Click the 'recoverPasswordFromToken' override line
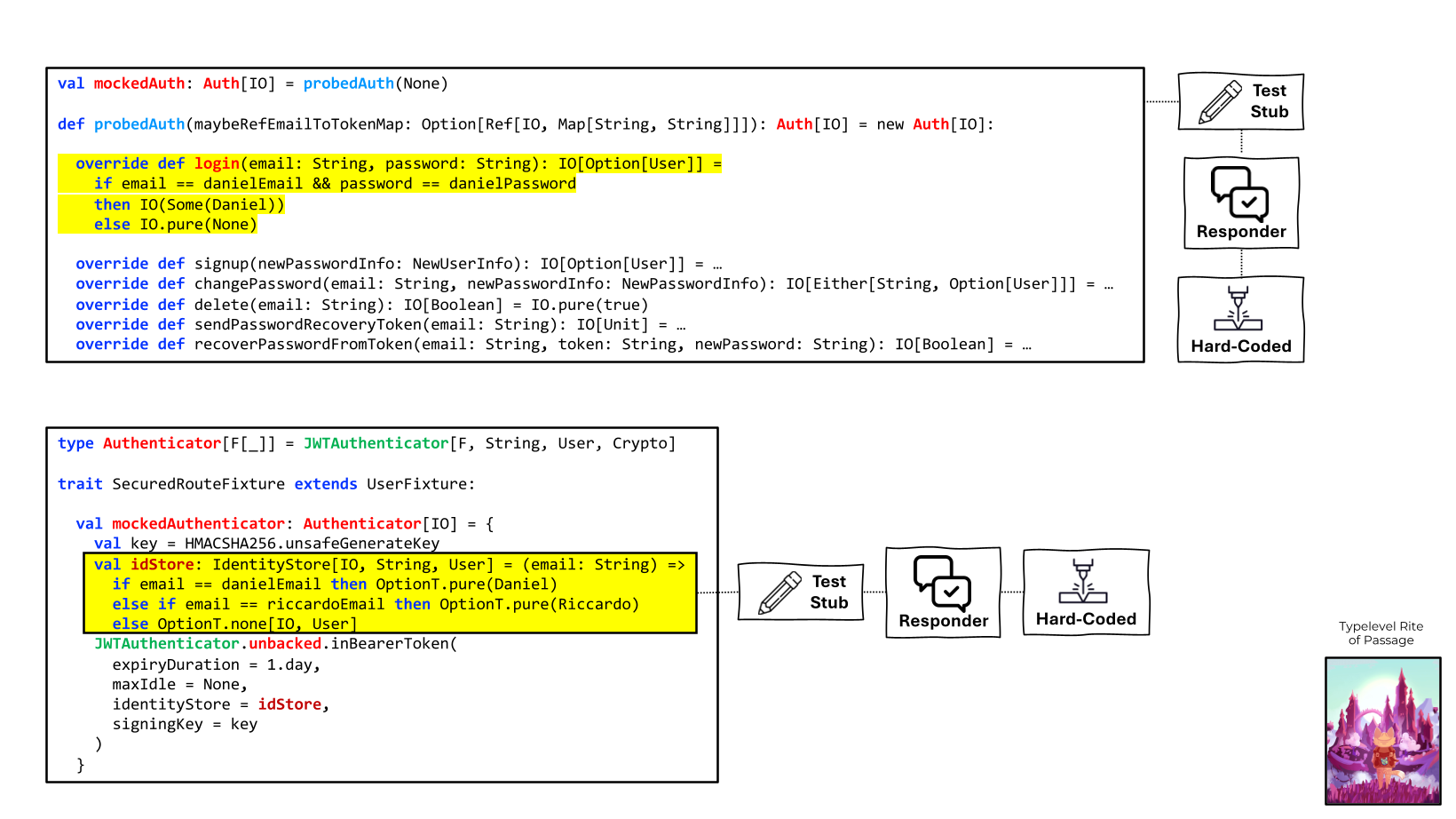Image resolution: width=1456 pixels, height=819 pixels. click(x=553, y=345)
